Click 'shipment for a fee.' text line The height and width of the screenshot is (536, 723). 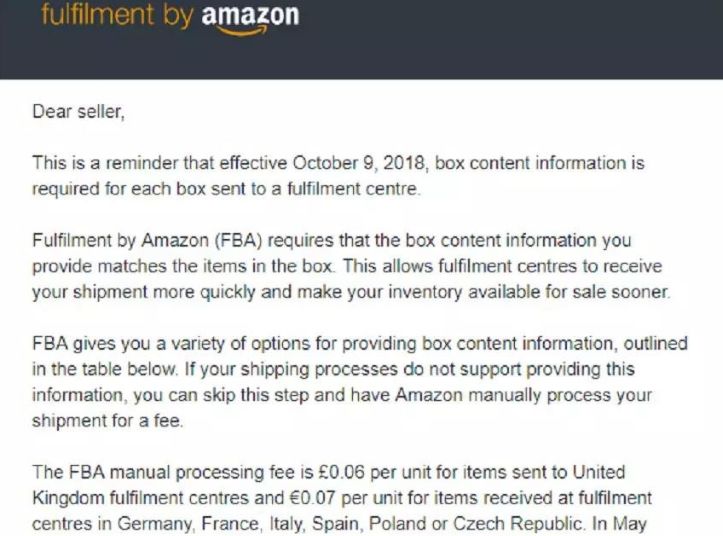tap(107, 421)
